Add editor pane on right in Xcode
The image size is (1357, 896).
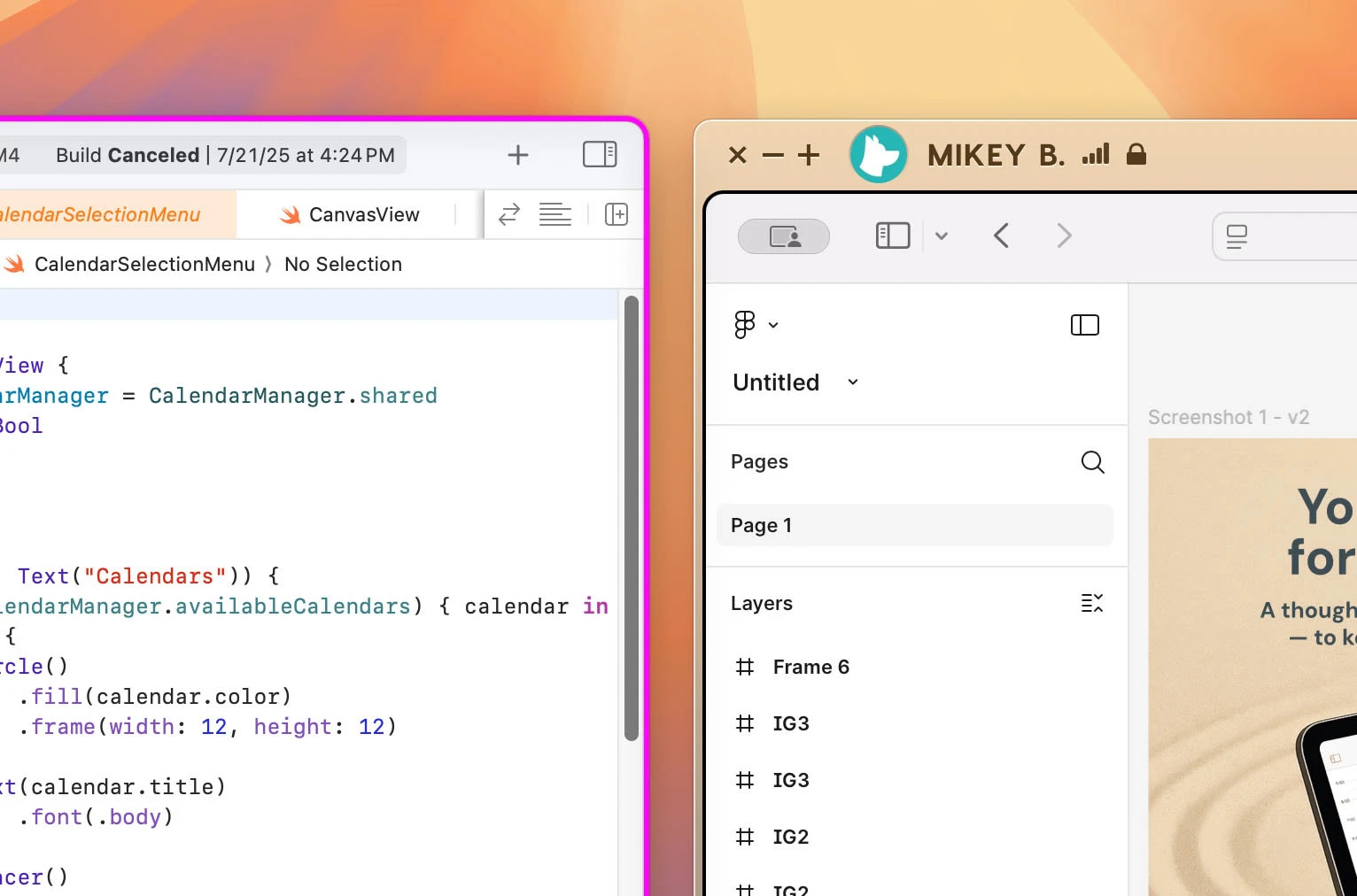616,214
